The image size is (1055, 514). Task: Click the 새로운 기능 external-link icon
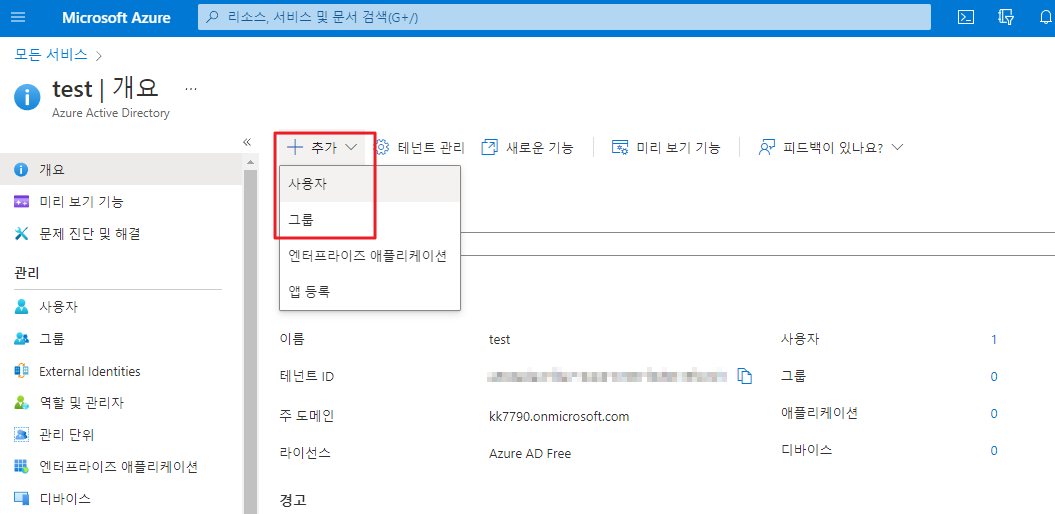(490, 147)
